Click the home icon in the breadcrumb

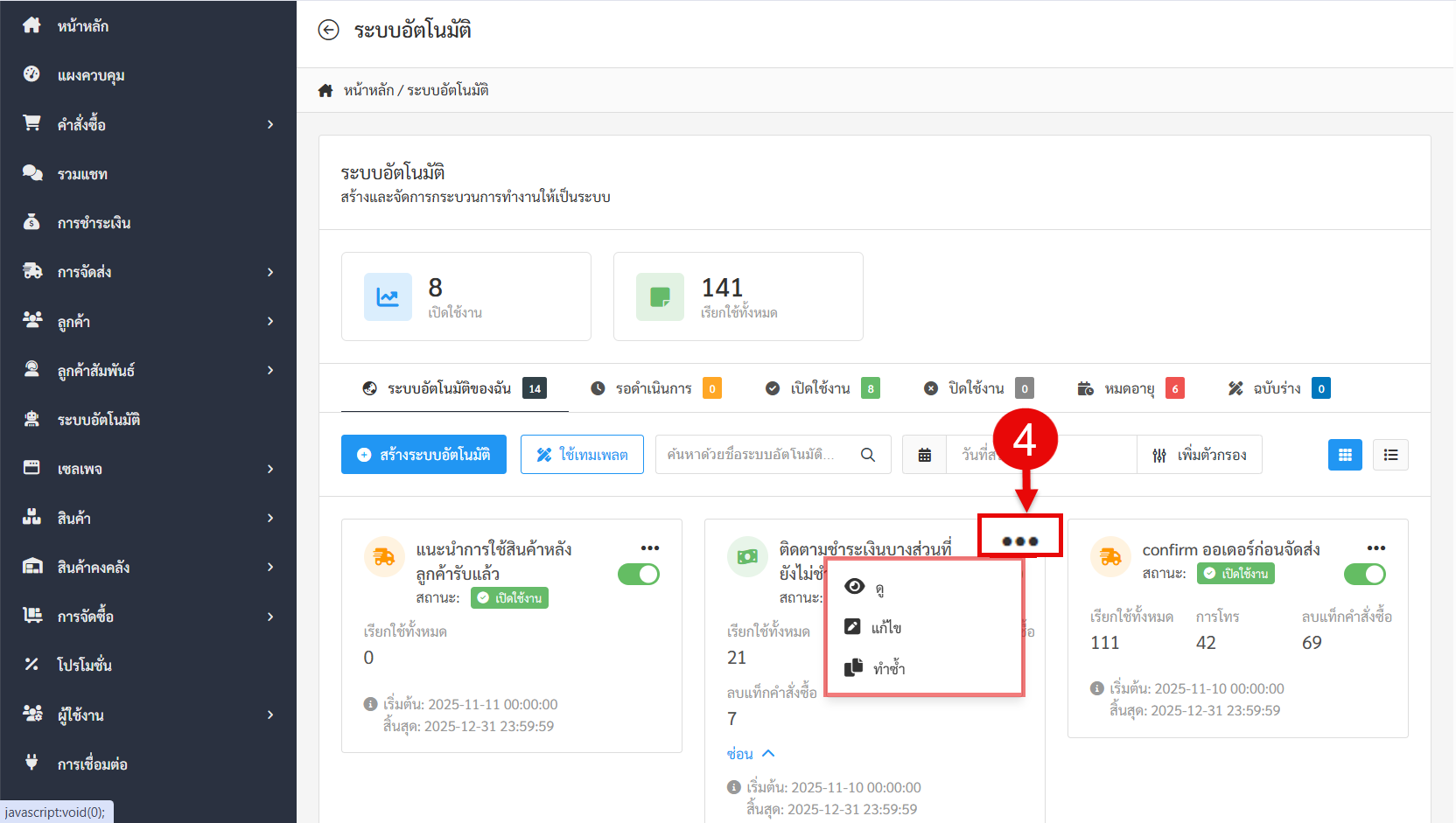click(325, 90)
